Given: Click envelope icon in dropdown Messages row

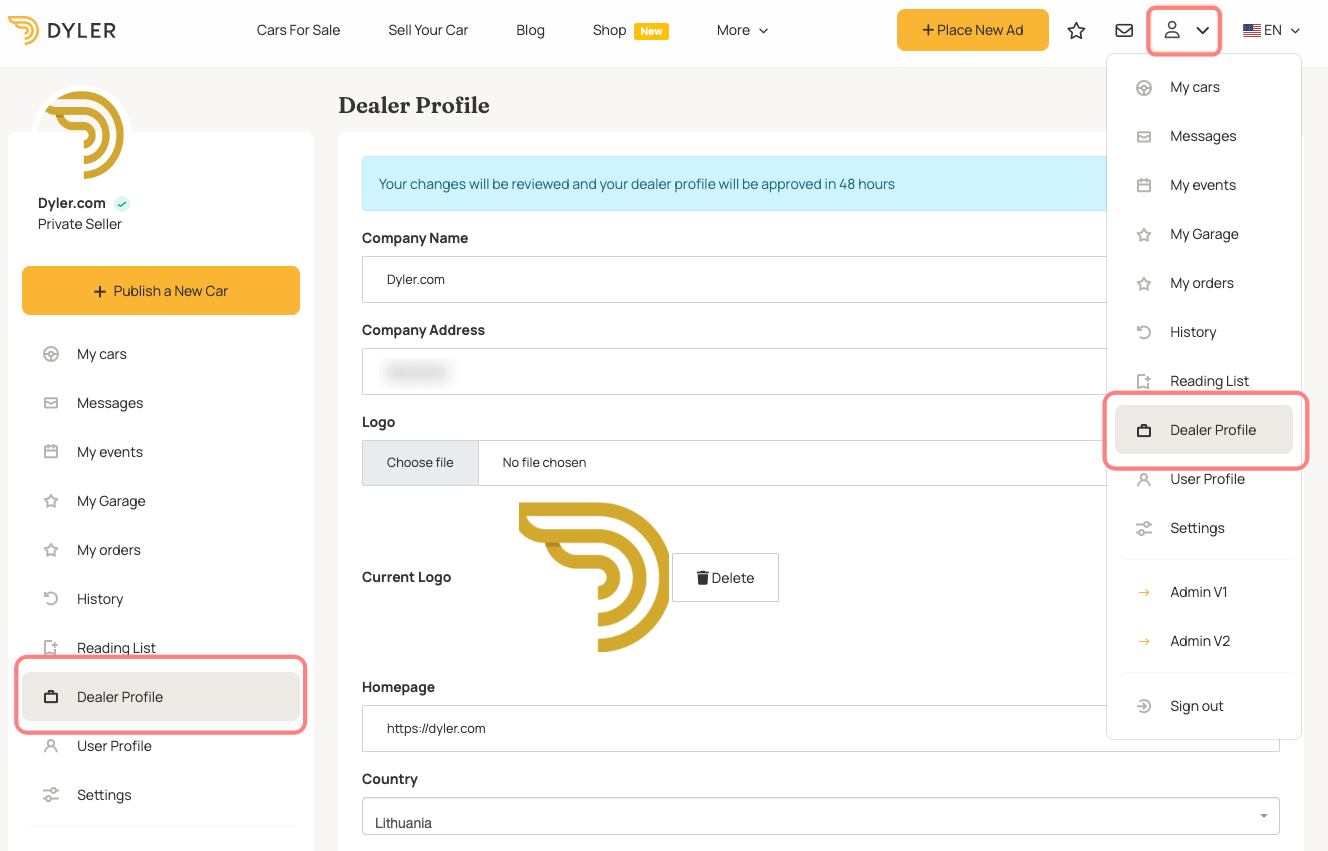Looking at the screenshot, I should click(x=1144, y=136).
